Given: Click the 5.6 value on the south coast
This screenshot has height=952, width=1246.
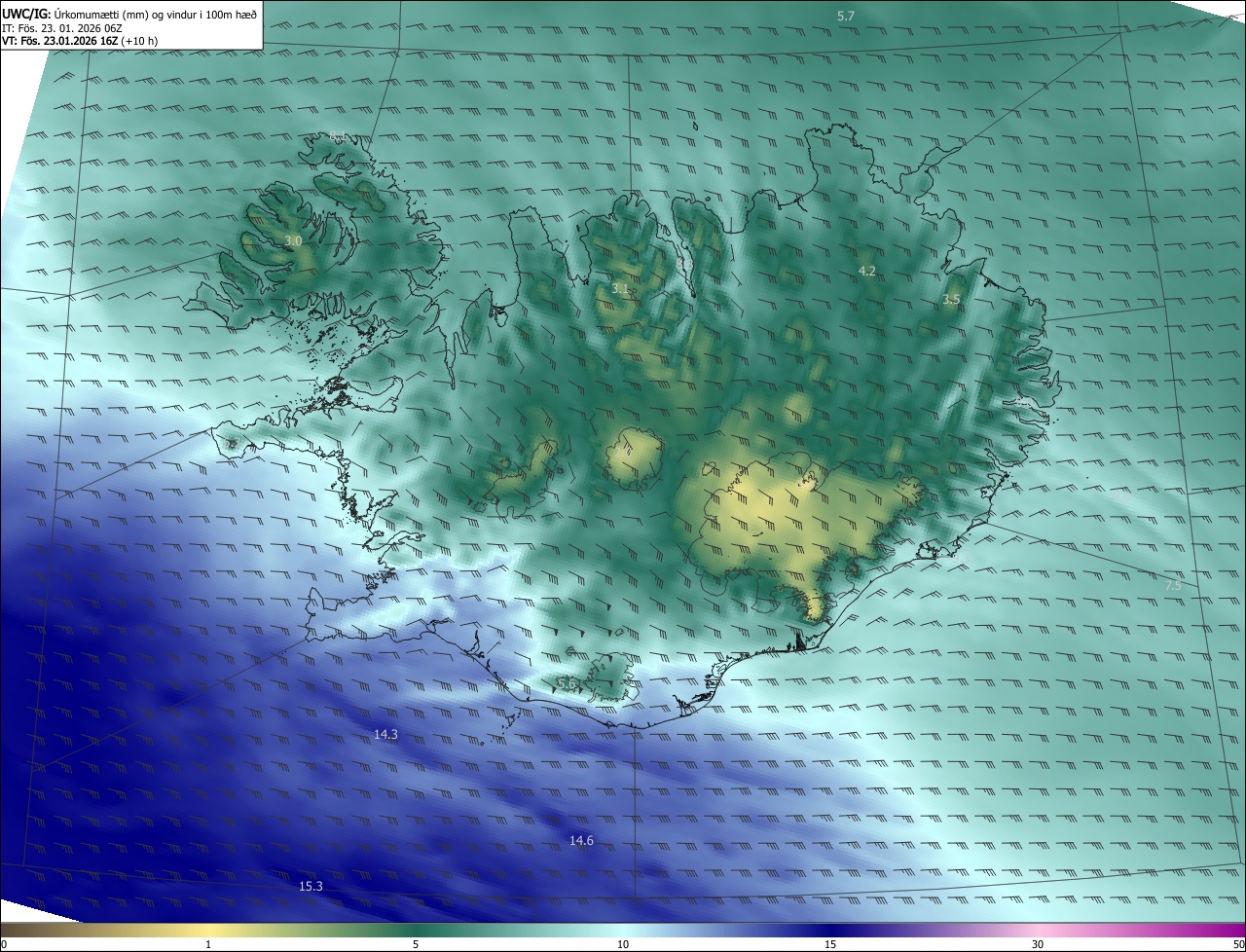Looking at the screenshot, I should click(x=567, y=684).
